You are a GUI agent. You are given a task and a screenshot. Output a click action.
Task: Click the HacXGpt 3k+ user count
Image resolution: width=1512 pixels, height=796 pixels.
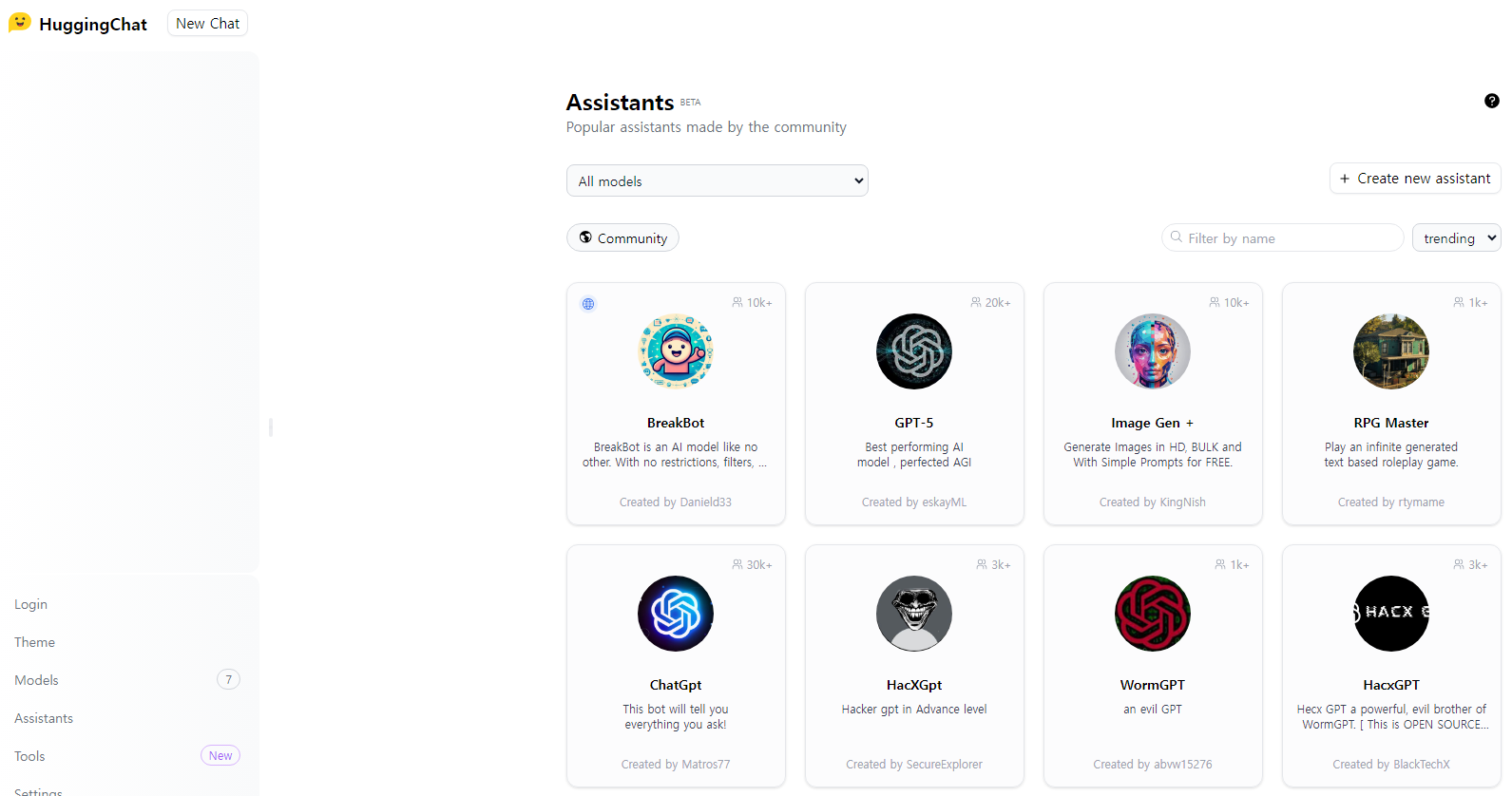coord(1001,565)
